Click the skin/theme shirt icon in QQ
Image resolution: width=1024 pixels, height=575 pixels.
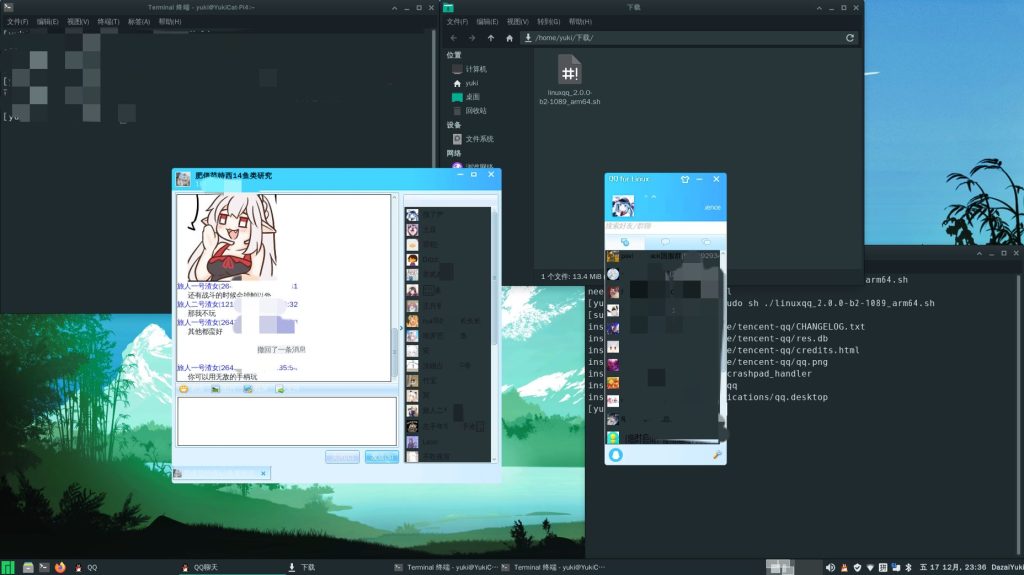click(x=685, y=179)
